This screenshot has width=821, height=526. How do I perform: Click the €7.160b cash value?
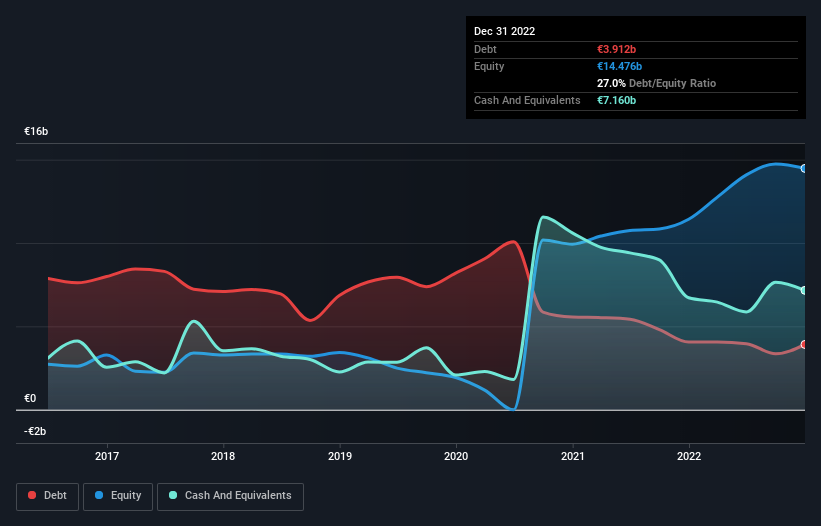click(x=616, y=100)
